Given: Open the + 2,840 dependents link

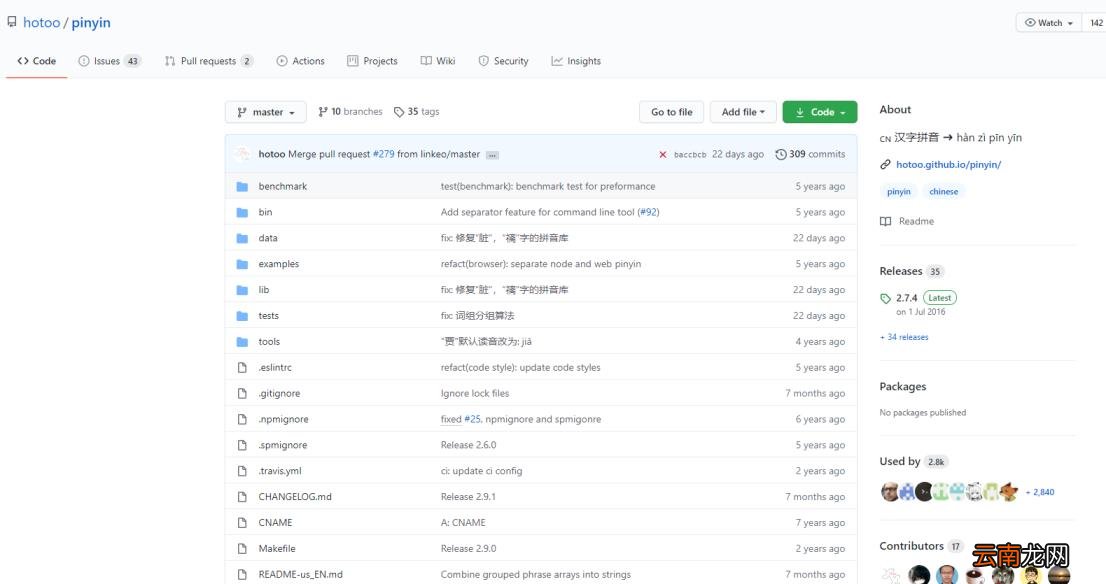Looking at the screenshot, I should 1040,492.
